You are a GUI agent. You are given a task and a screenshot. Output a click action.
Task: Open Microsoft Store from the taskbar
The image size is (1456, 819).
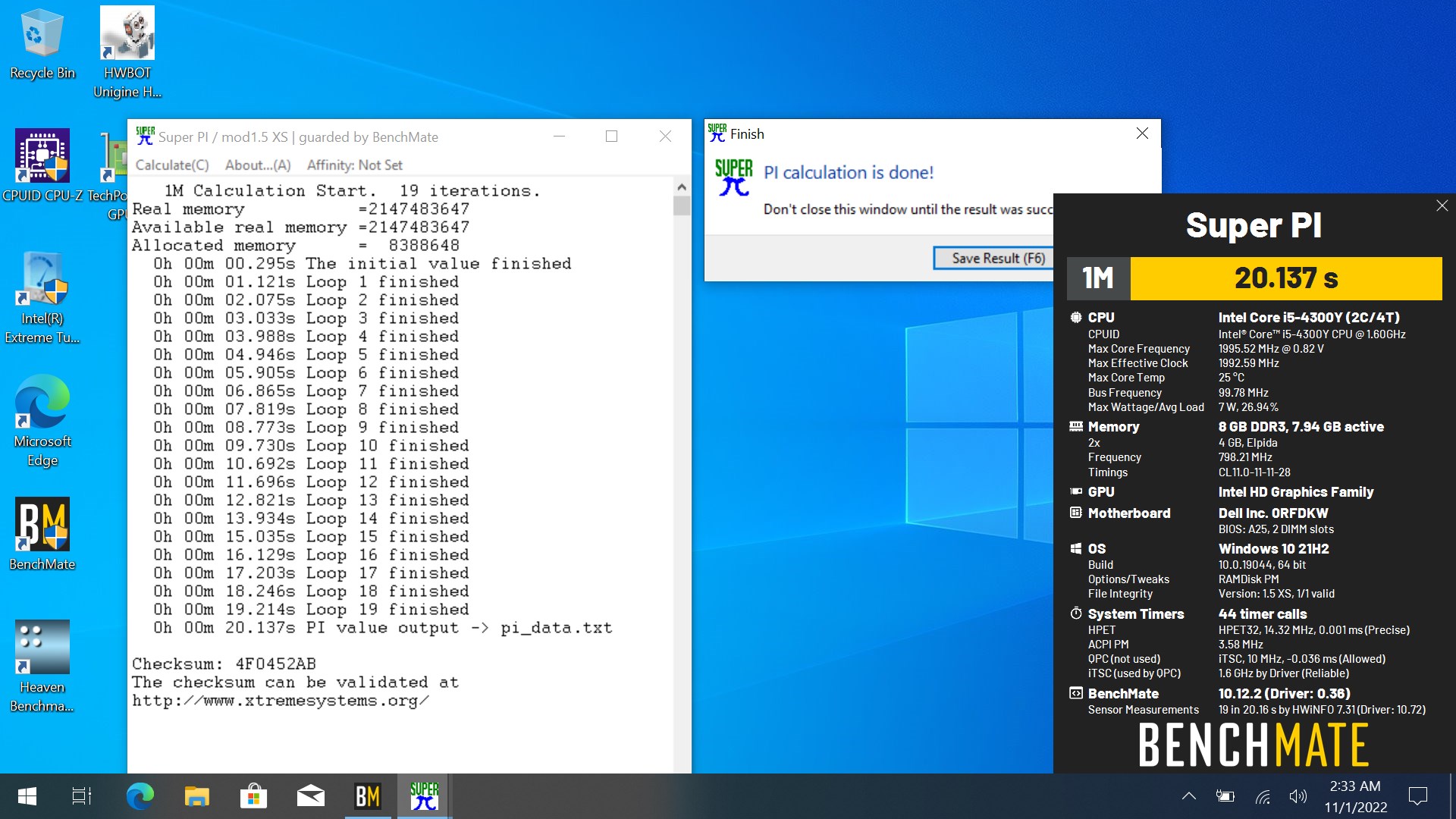click(x=253, y=796)
